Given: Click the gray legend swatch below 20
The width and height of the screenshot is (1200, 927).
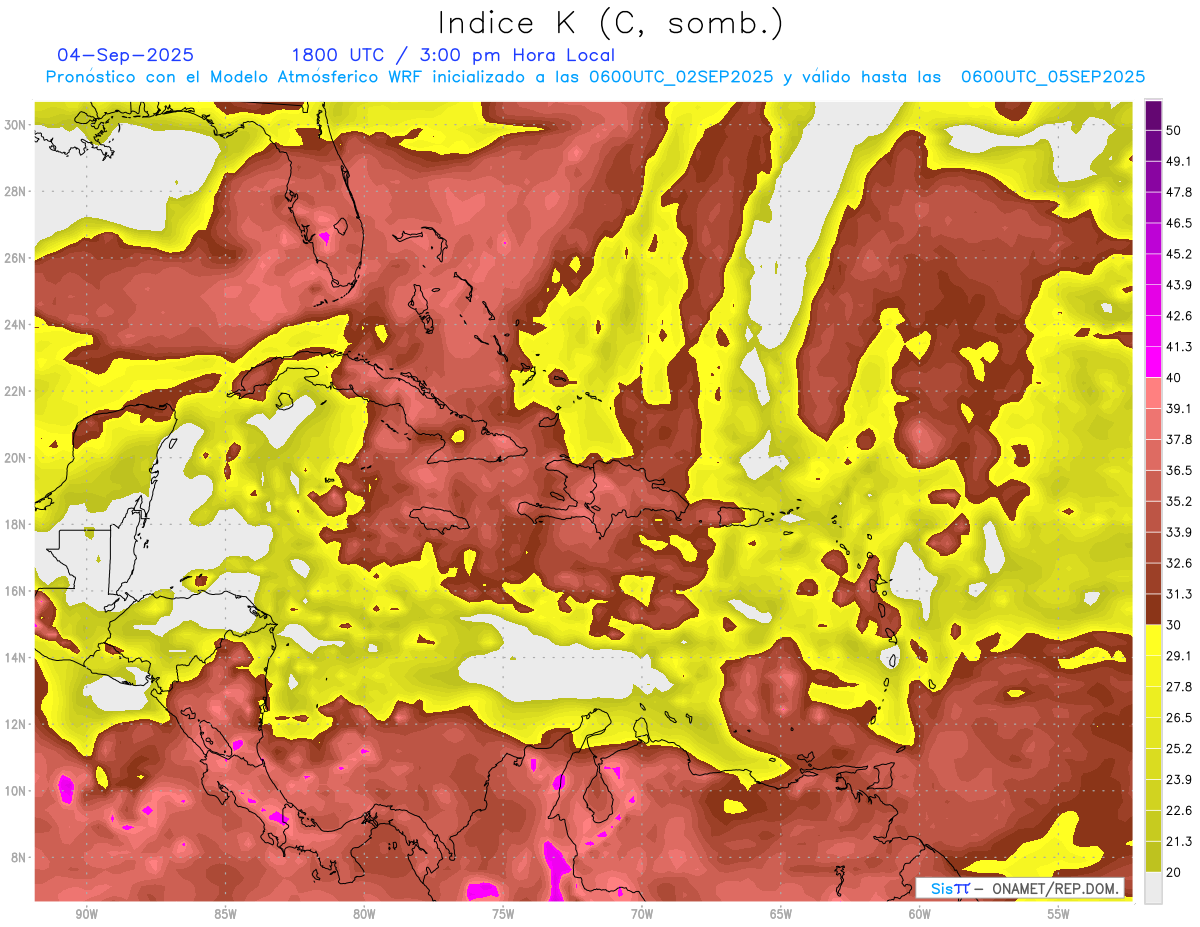Looking at the screenshot, I should [x=1153, y=888].
